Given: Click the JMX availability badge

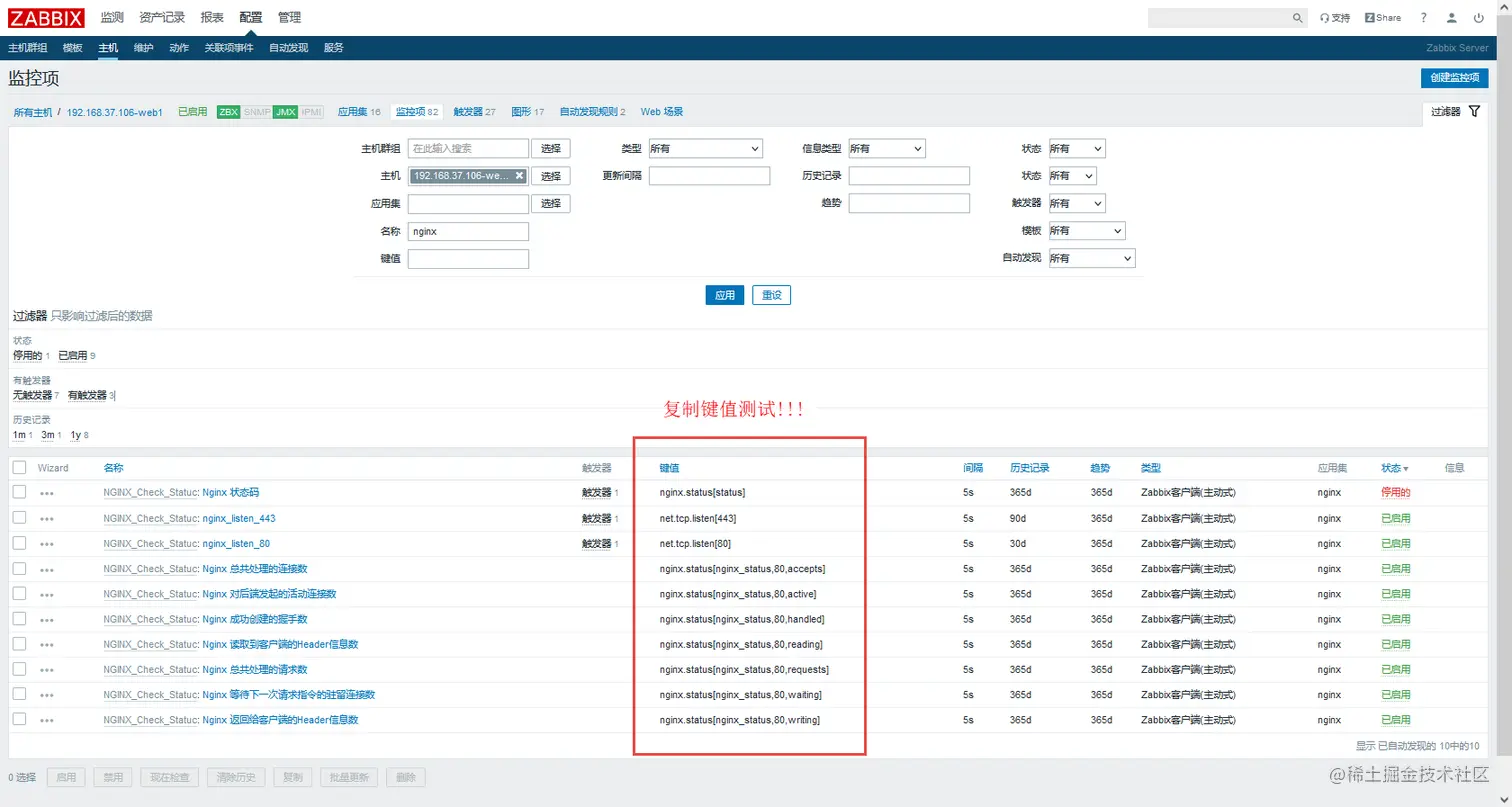Looking at the screenshot, I should (x=285, y=112).
